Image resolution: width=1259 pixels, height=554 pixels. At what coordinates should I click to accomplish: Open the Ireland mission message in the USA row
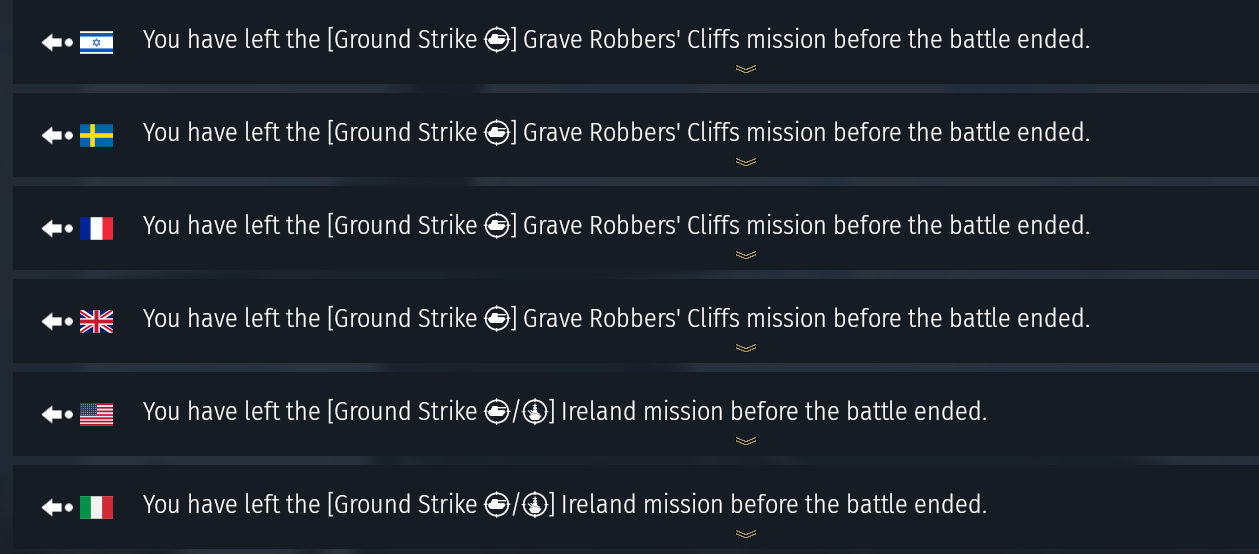[x=565, y=412]
